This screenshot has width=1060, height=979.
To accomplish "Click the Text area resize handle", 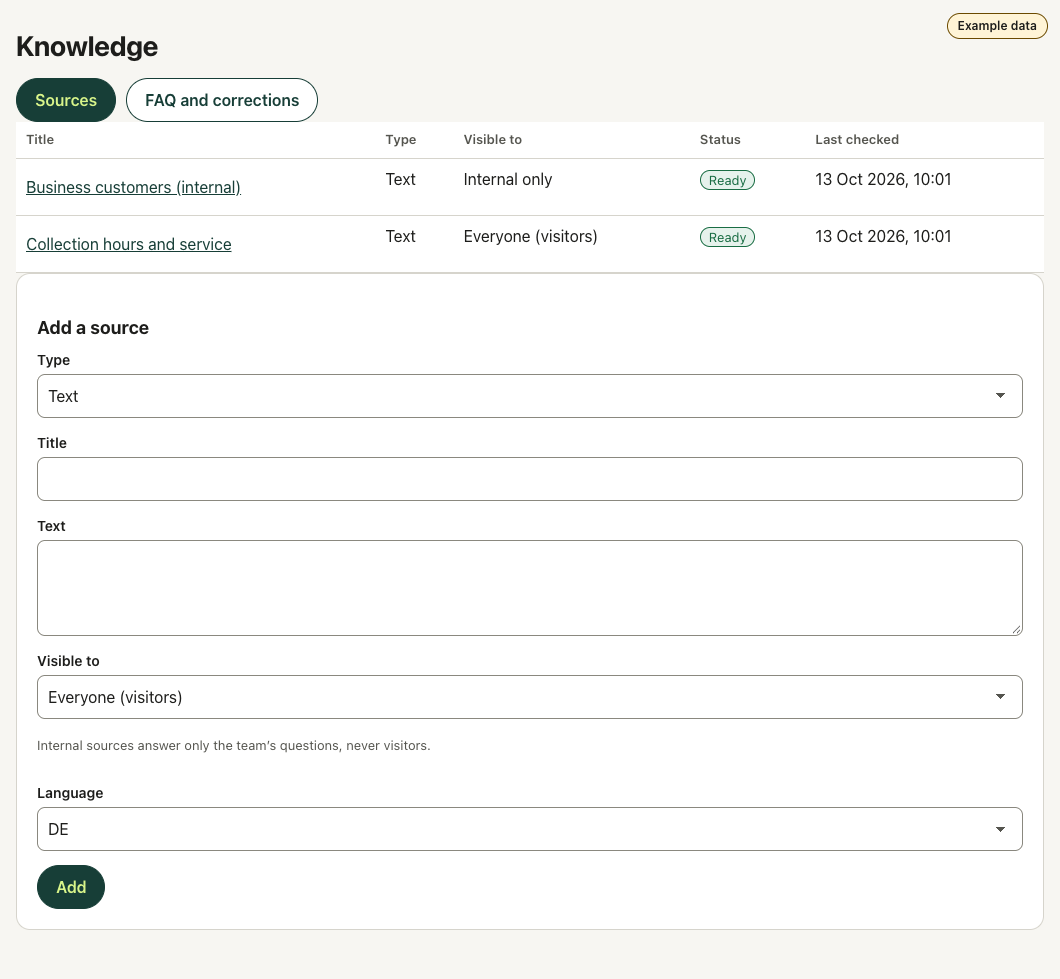I will (x=1016, y=629).
